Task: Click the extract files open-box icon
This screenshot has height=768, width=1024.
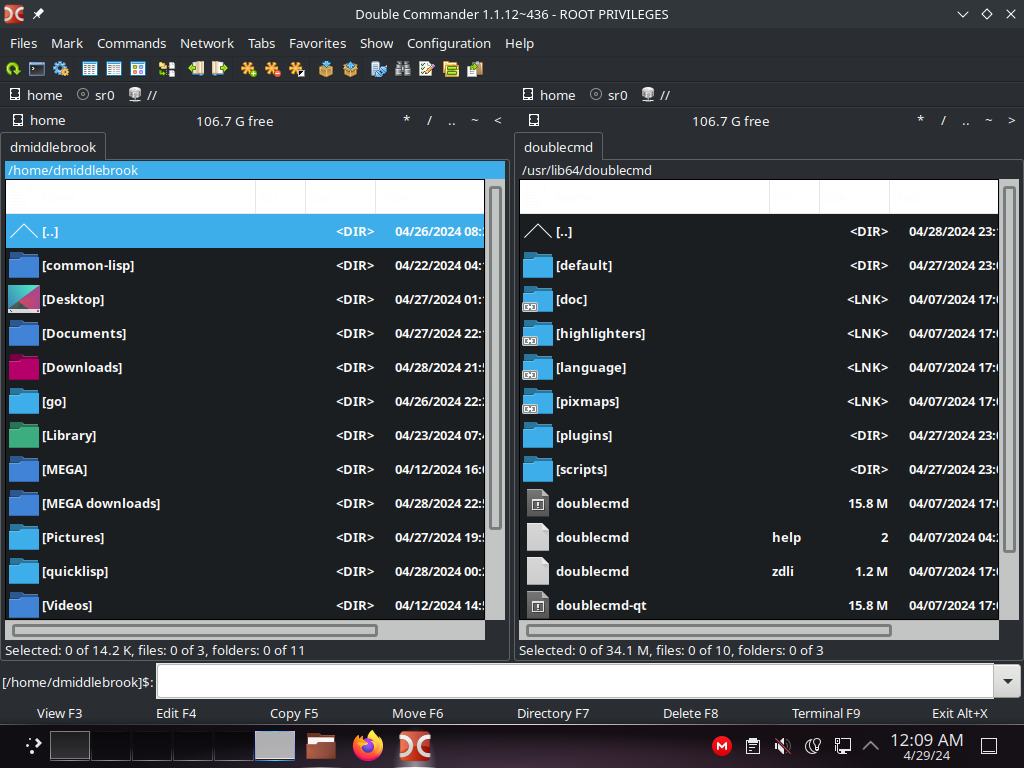Action: tap(350, 69)
